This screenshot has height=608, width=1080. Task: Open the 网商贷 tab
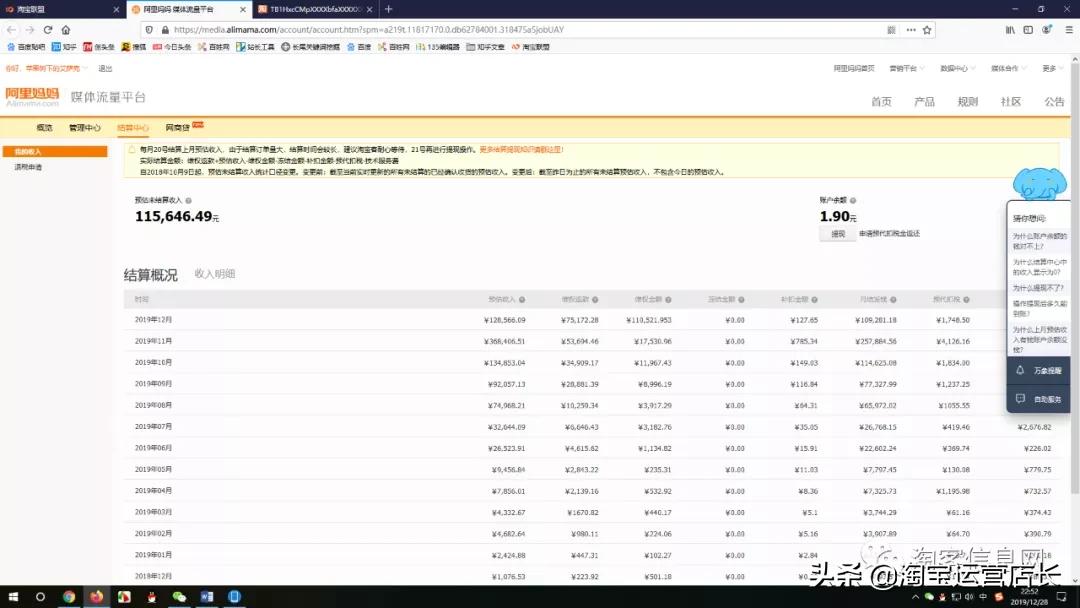[x=178, y=127]
